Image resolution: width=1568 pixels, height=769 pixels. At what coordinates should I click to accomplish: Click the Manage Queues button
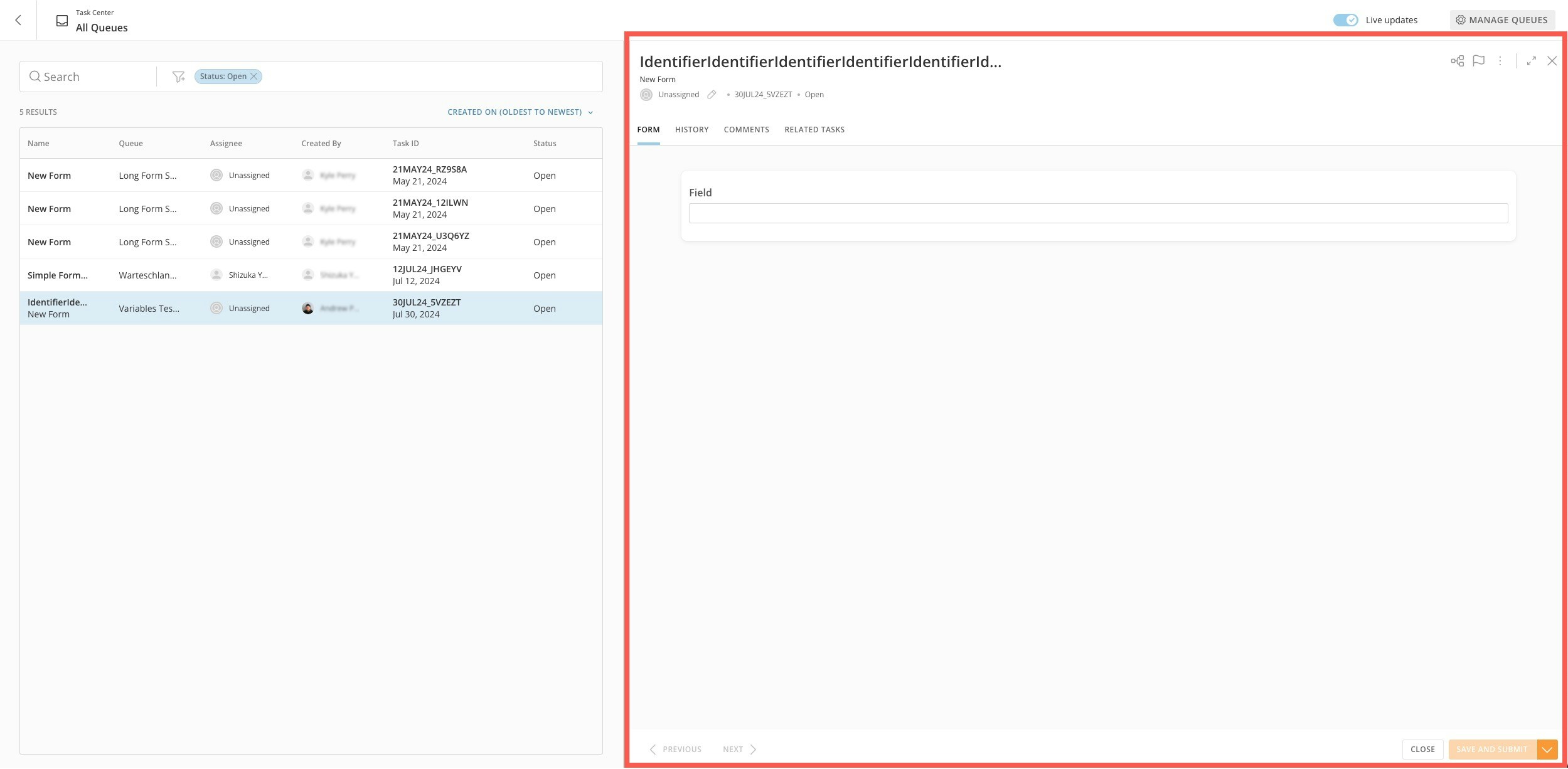[x=1501, y=20]
